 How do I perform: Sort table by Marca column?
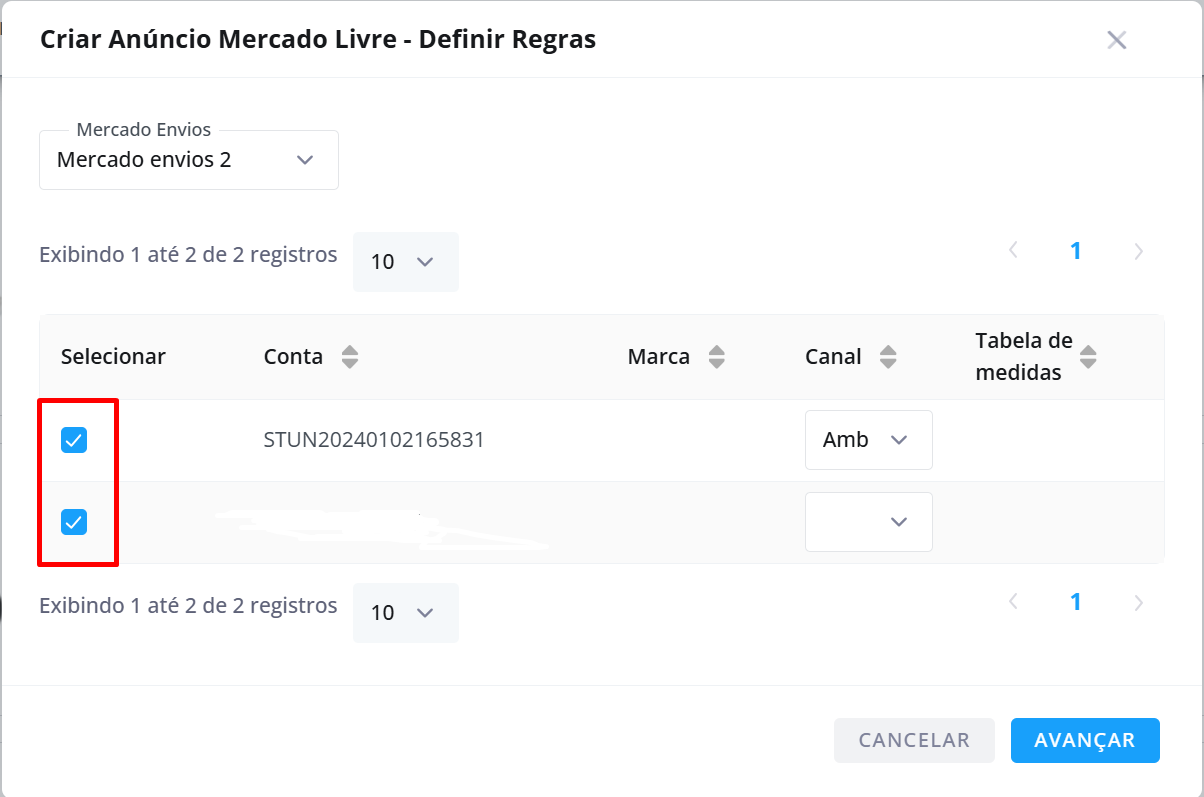pos(716,357)
